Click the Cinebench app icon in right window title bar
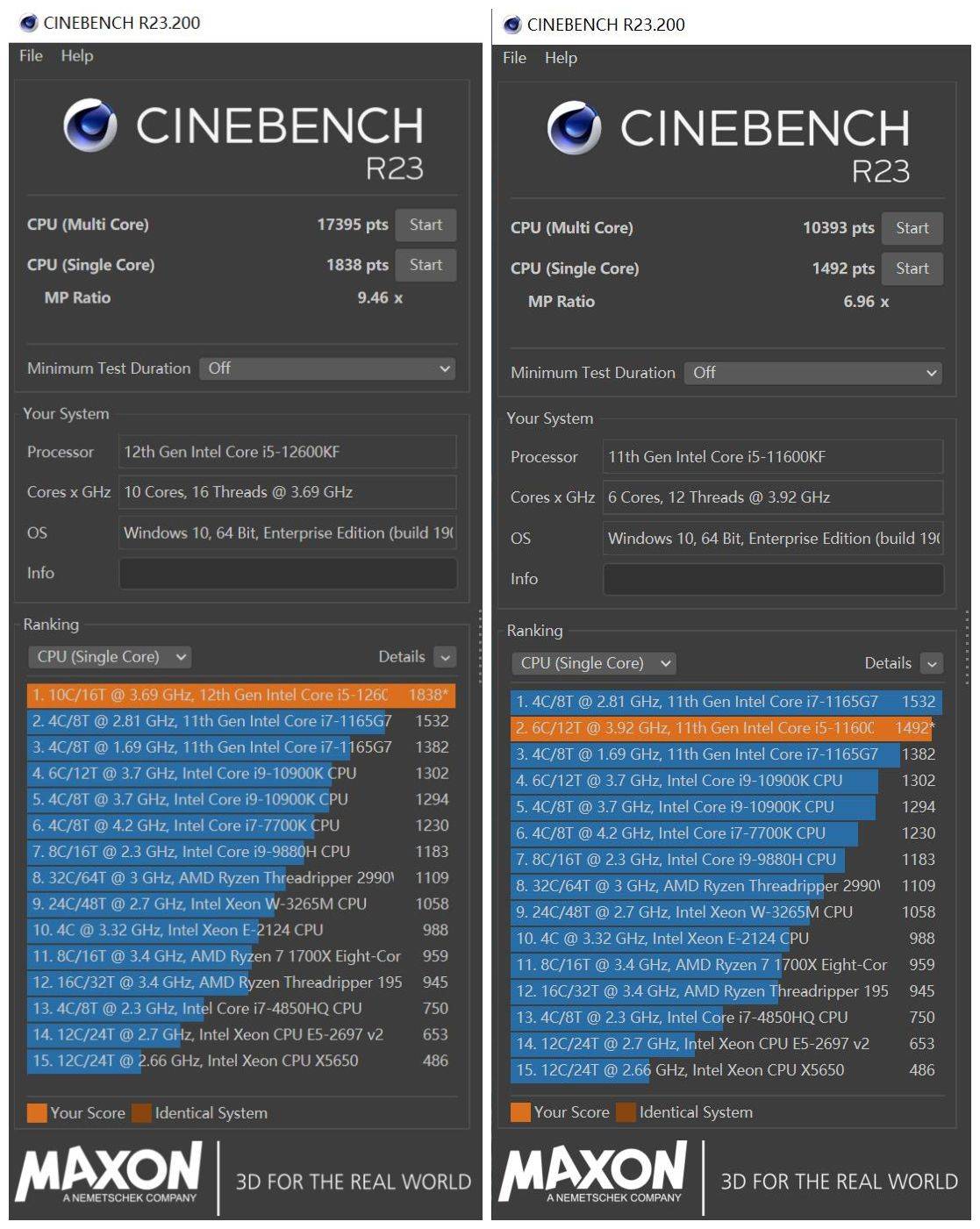 click(x=512, y=25)
